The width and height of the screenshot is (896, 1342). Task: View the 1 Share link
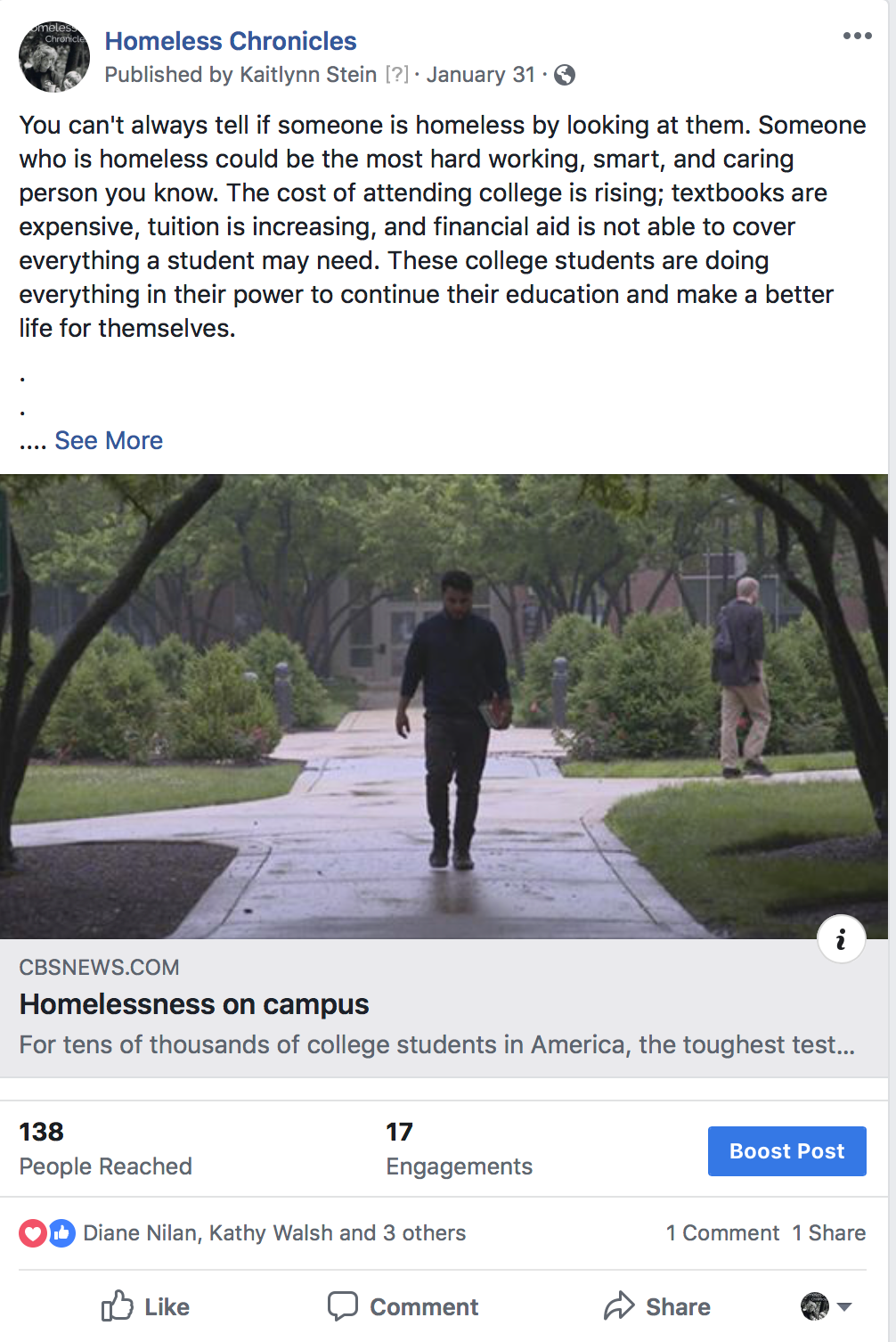coord(829,1233)
